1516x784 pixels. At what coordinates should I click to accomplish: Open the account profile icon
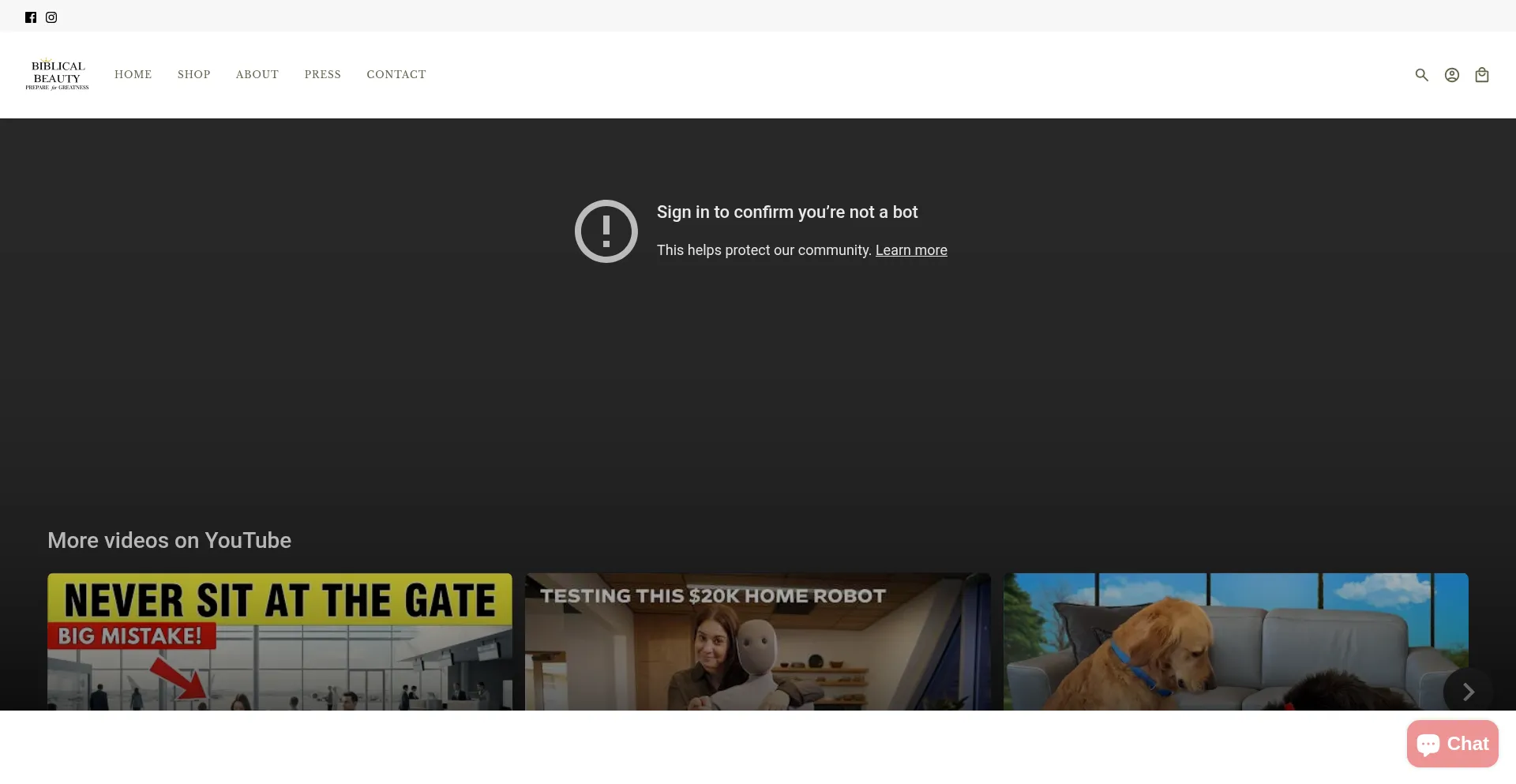click(1451, 75)
